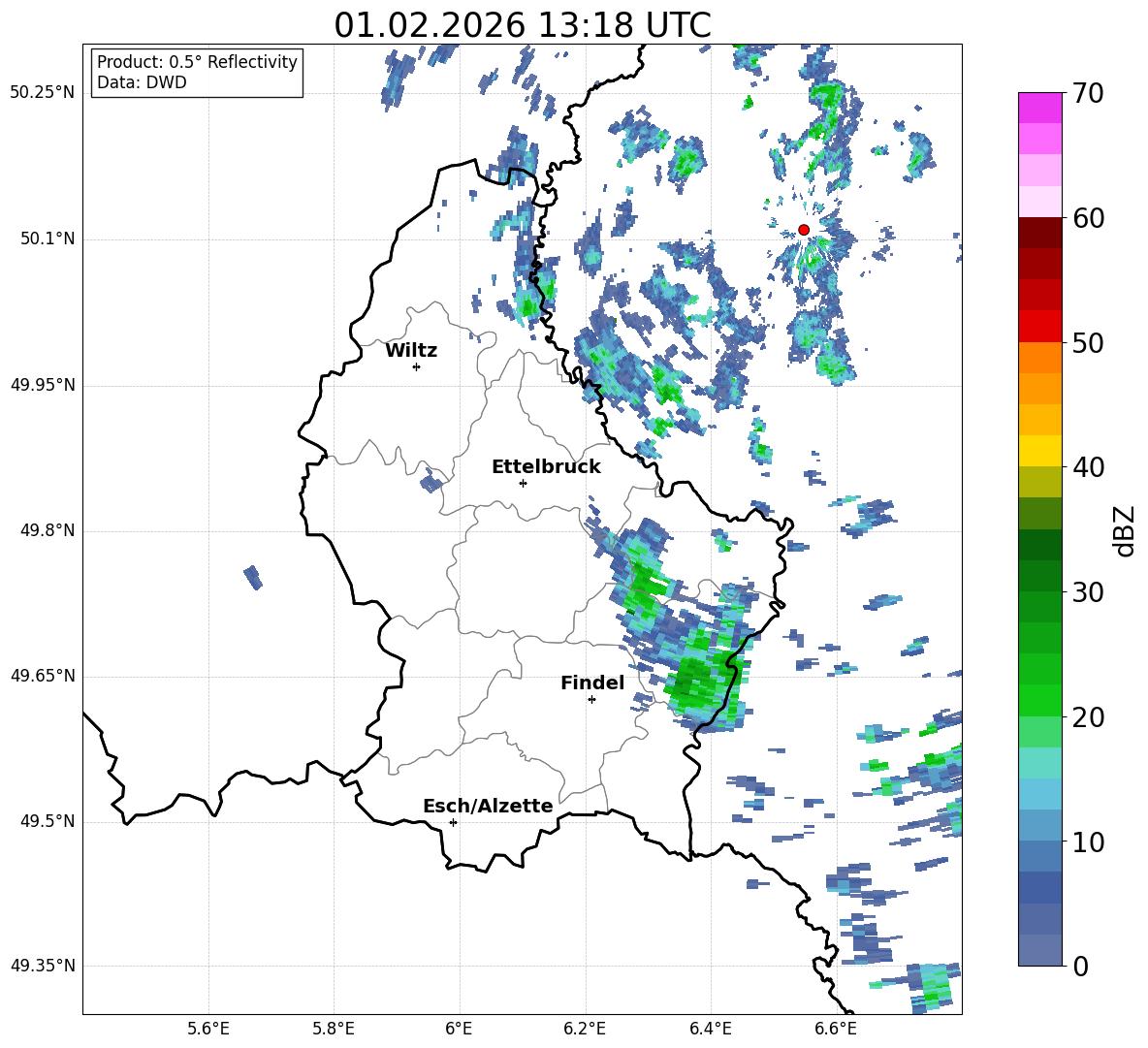Click the 6.6°E longitude label
The image size is (1148, 1048).
836,1029
